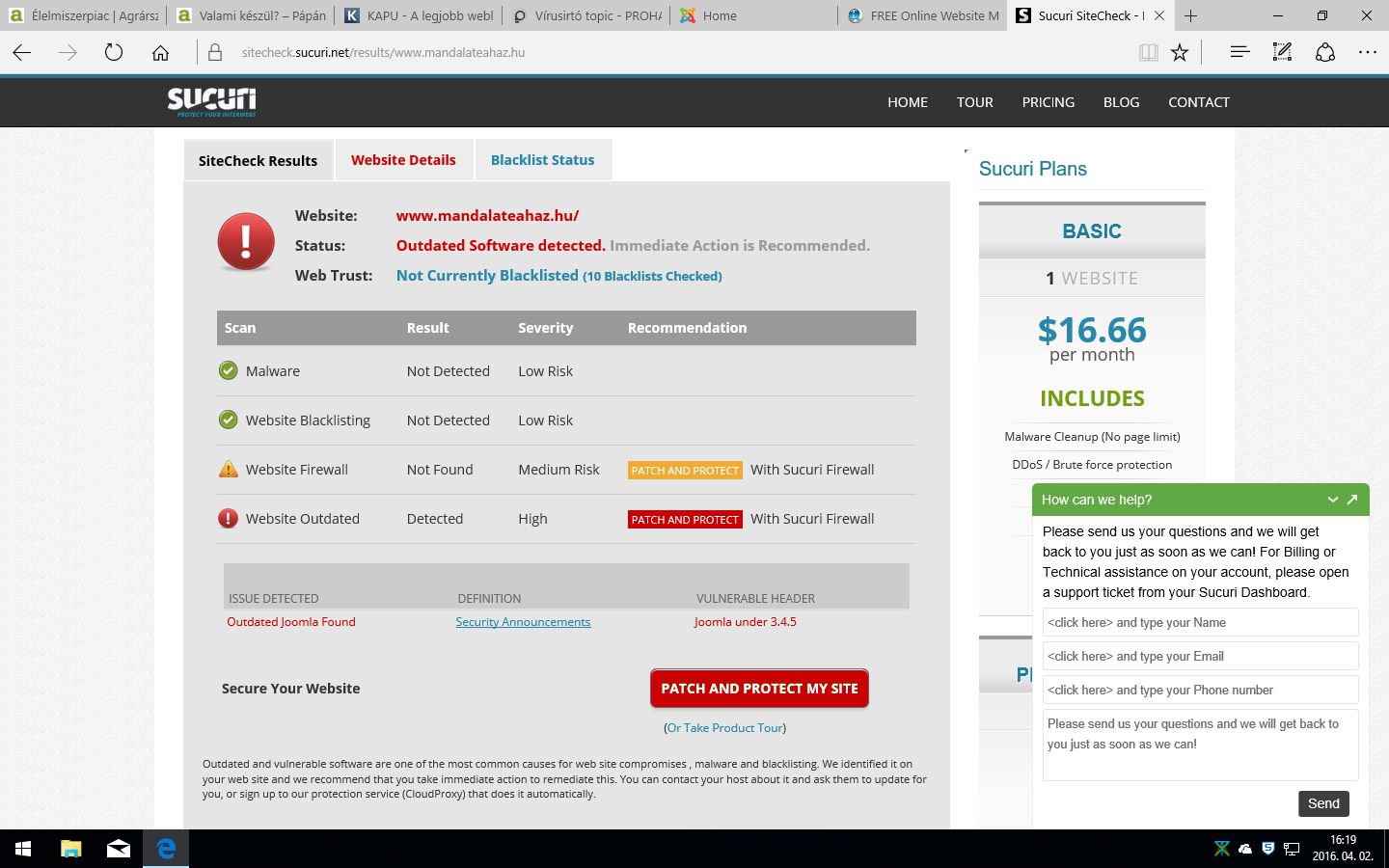
Task: Click the chat Email input field
Action: (1200, 656)
